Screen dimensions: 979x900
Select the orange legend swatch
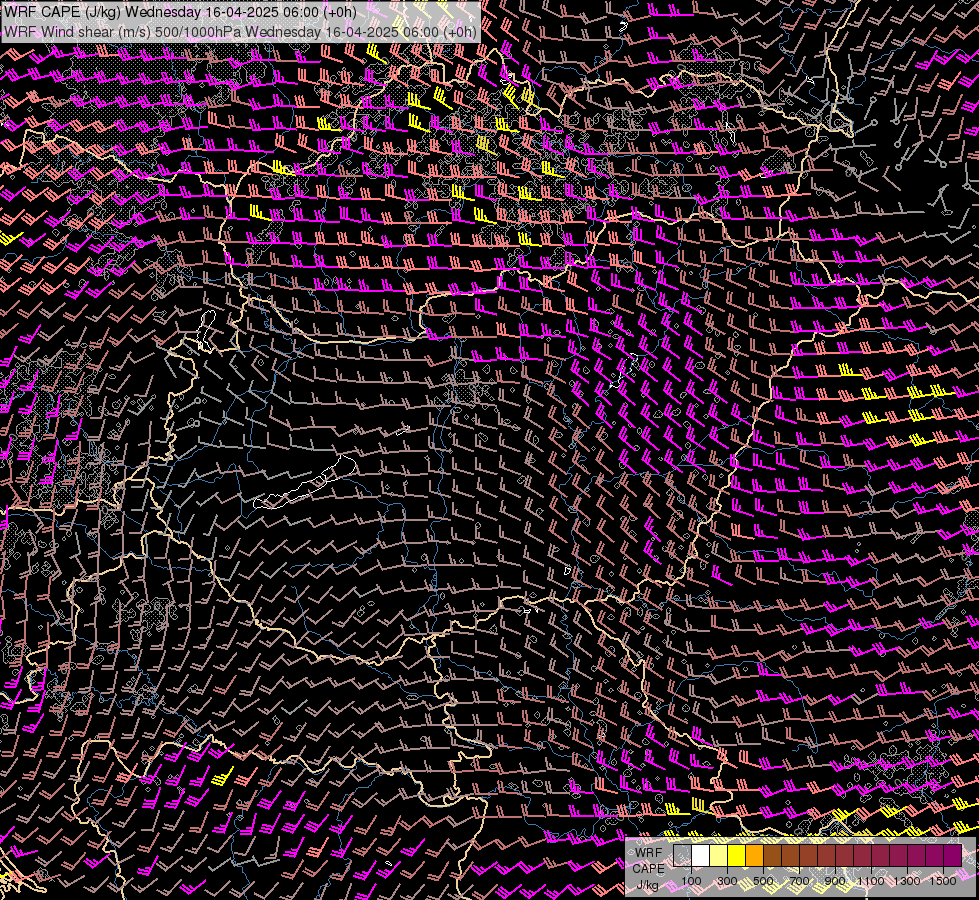click(x=754, y=855)
